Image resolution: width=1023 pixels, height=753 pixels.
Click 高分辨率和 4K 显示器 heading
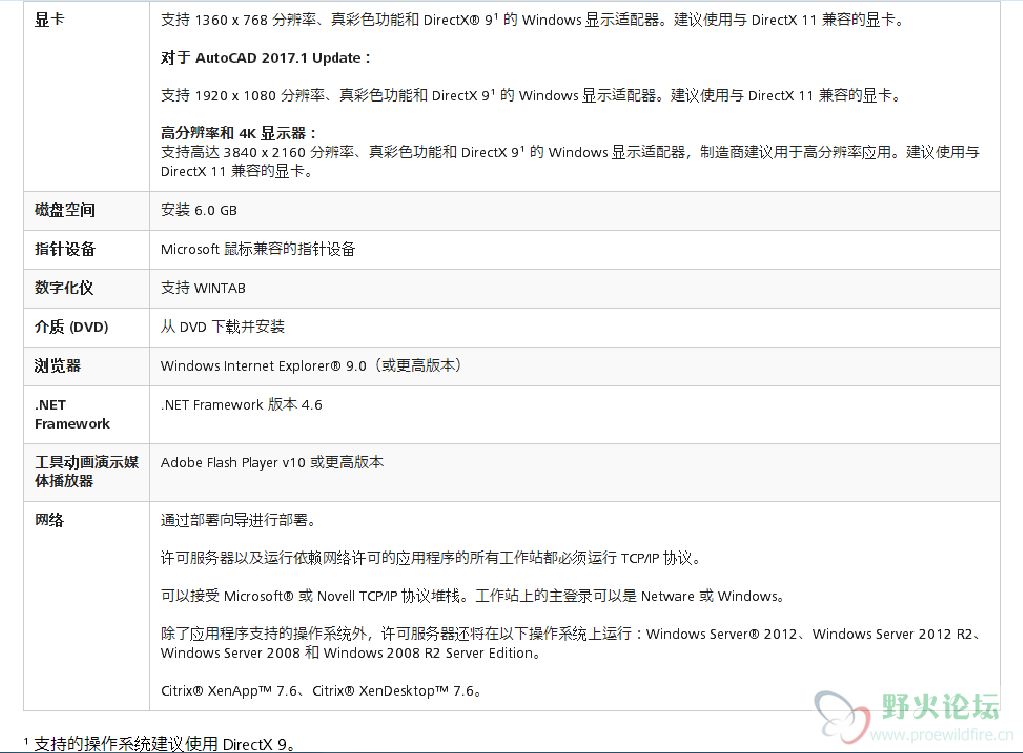239,133
